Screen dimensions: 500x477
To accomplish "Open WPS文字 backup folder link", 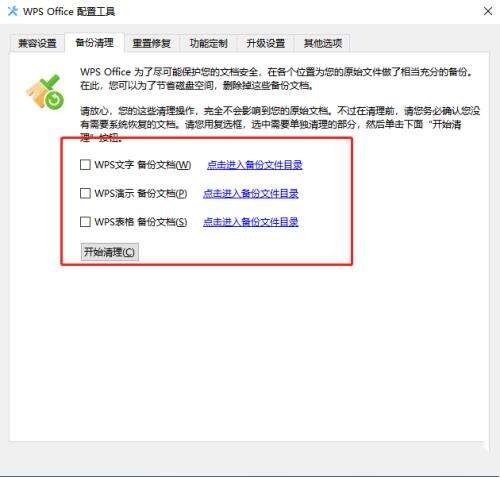I will [255, 165].
